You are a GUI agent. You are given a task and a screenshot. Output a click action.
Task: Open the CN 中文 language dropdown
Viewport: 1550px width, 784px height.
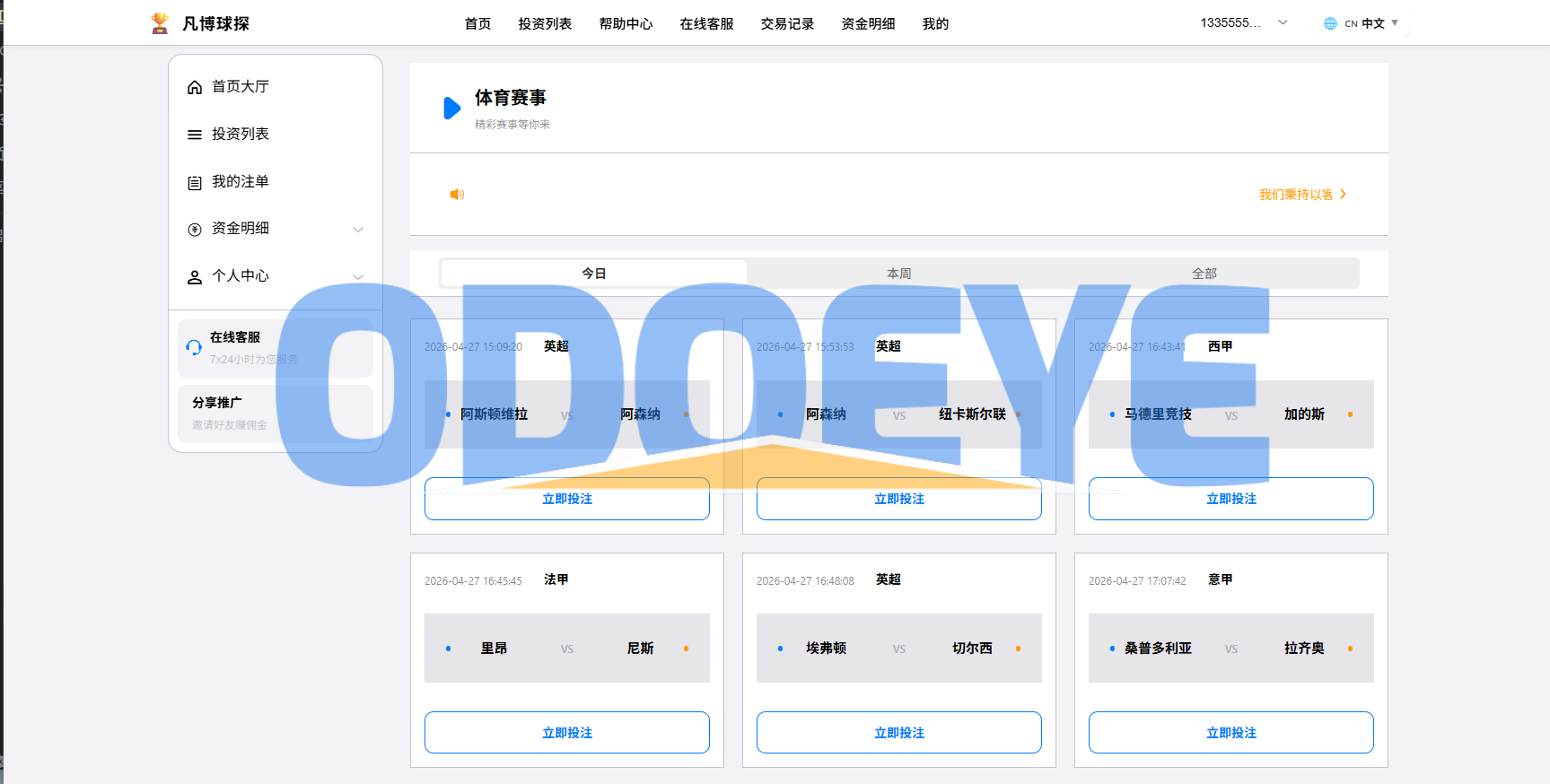(1362, 23)
